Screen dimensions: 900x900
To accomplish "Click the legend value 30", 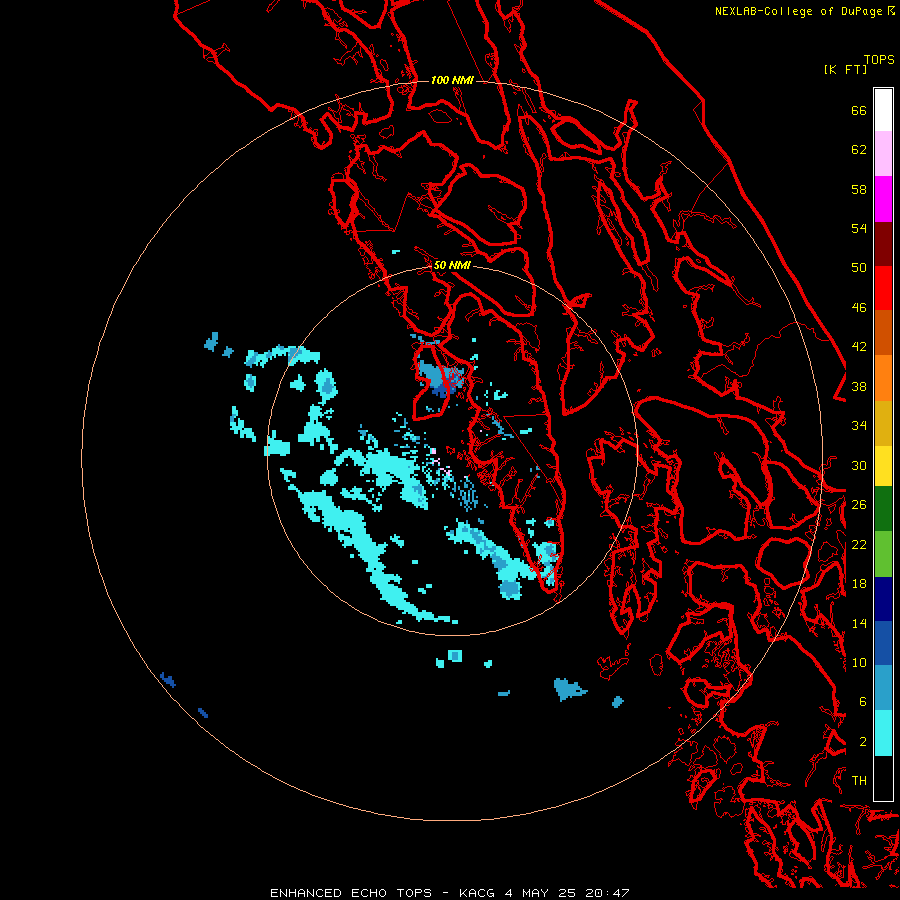I will [859, 465].
